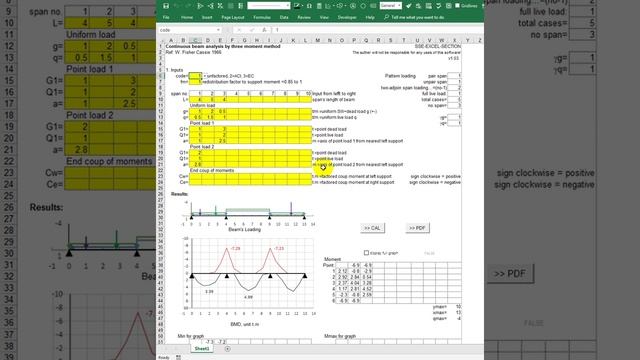The image size is (640, 360).
Task: Select row 10 header
Action: tap(160, 99)
